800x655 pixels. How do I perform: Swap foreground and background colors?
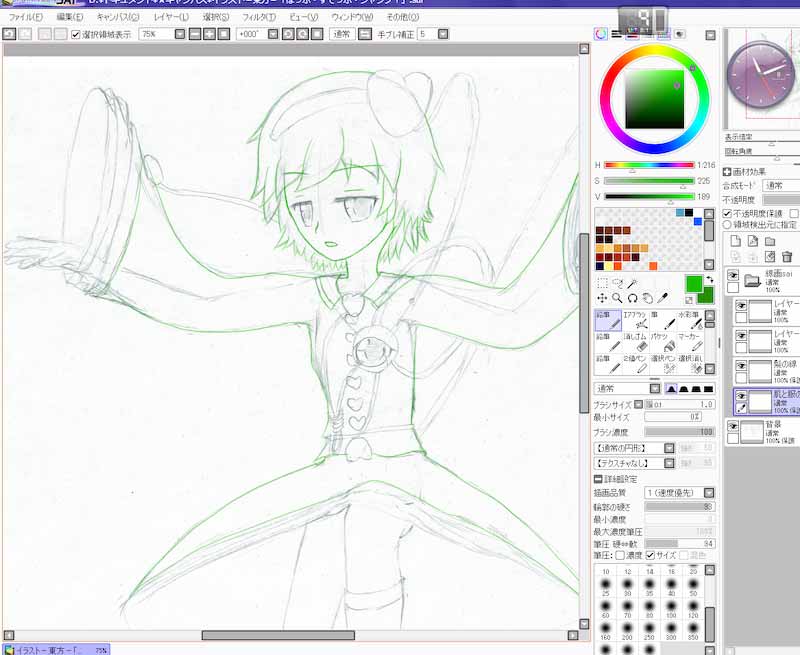(710, 279)
